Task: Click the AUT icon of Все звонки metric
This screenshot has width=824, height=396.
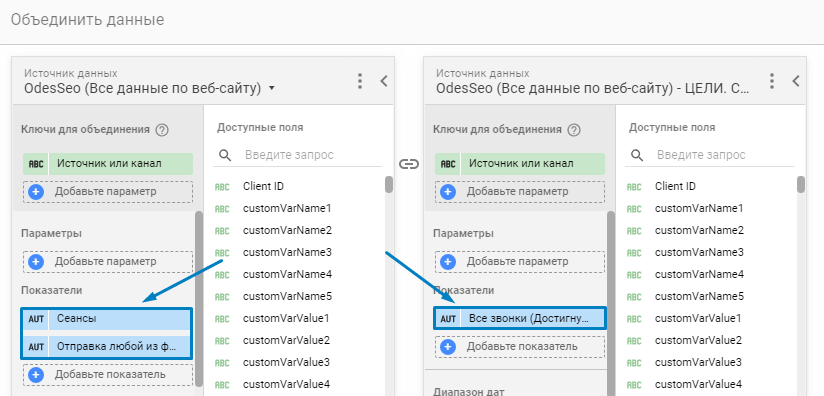Action: click(x=448, y=319)
